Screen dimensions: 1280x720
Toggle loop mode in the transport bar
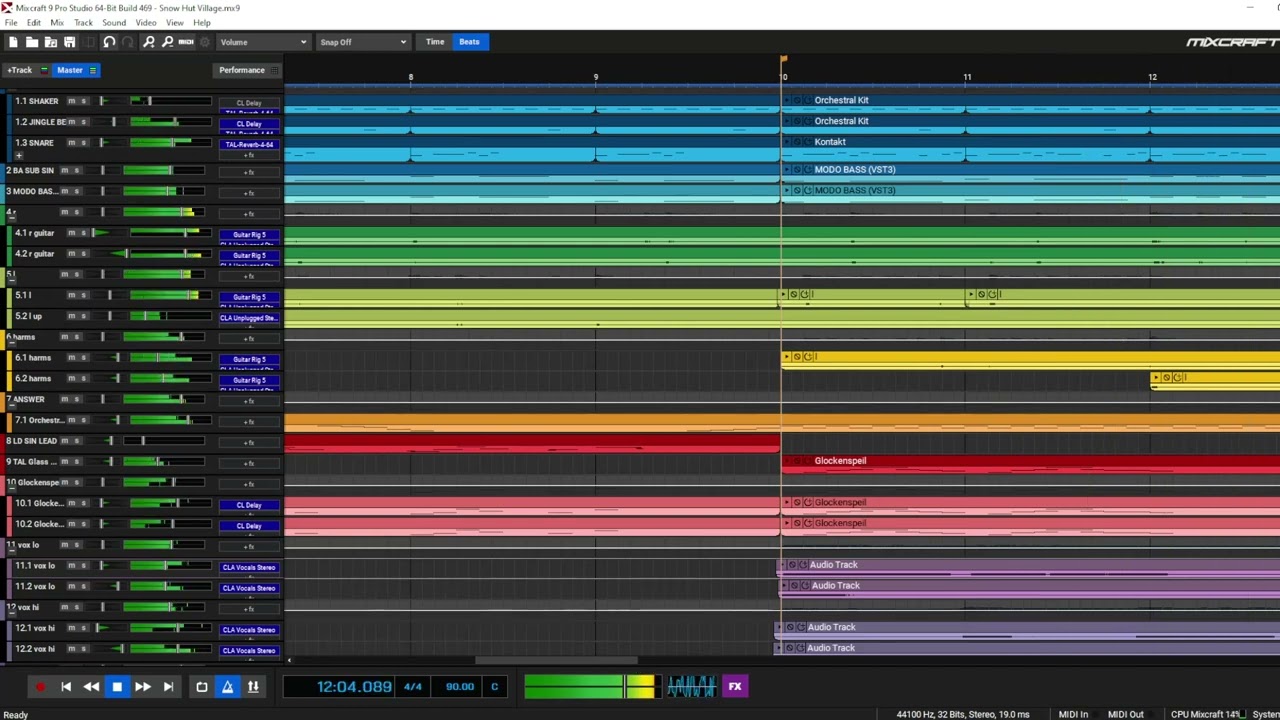(202, 687)
